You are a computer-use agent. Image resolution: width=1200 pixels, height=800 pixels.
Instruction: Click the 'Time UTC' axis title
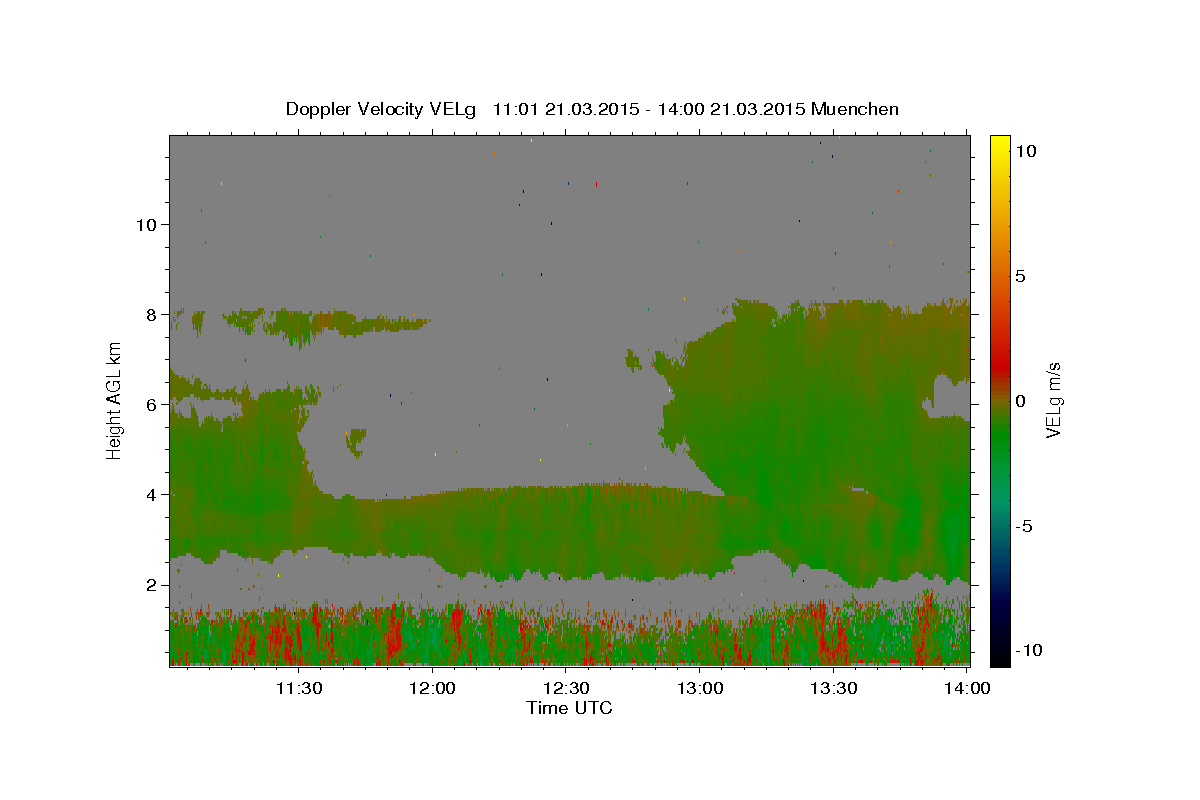pos(569,708)
